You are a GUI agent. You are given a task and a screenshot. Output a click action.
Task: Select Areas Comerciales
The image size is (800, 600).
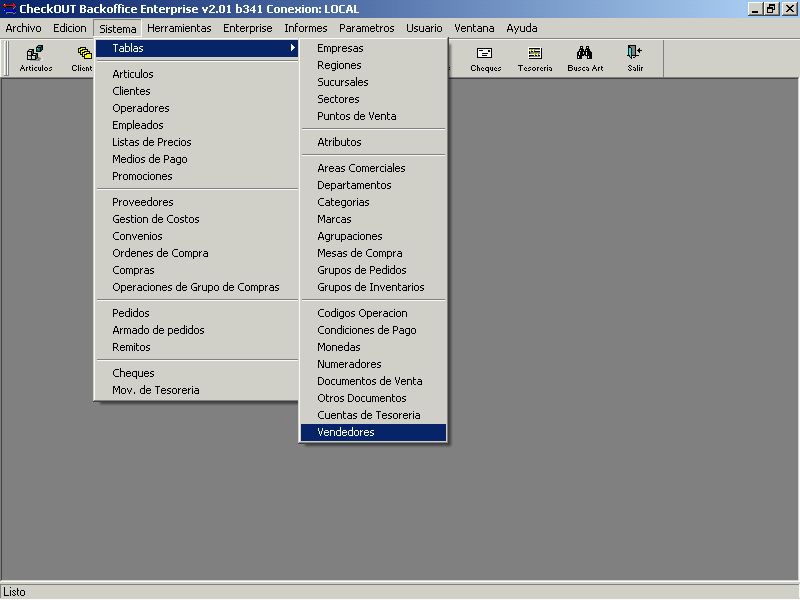pyautogui.click(x=373, y=168)
